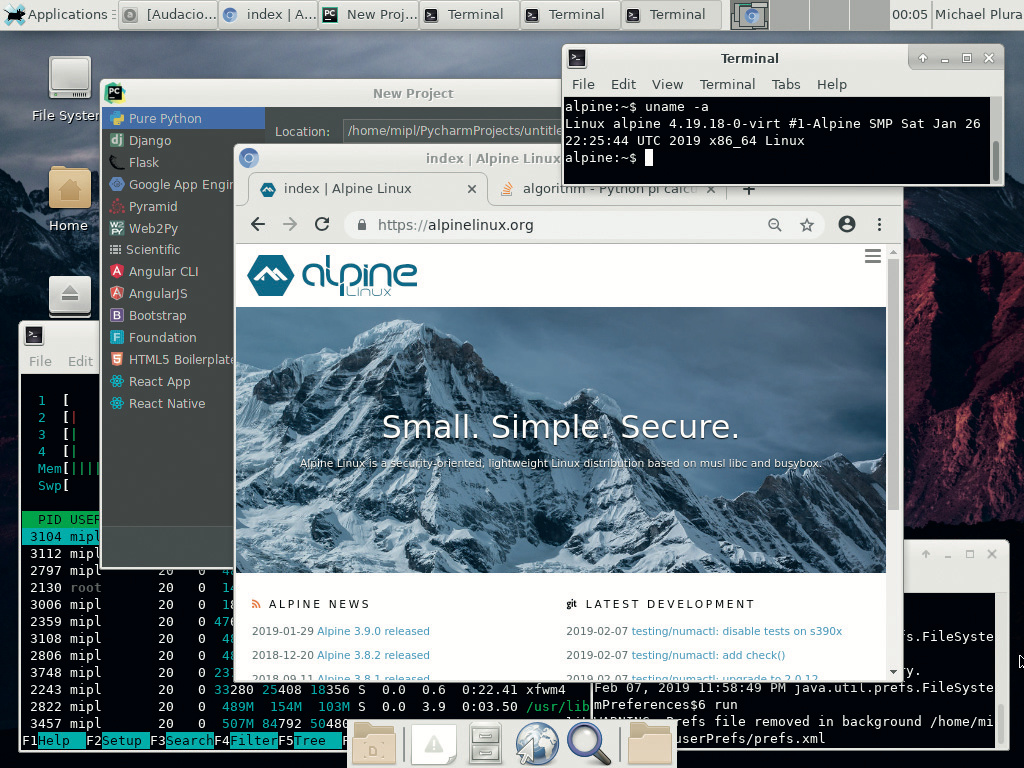Click the Scientific project icon

click(116, 249)
